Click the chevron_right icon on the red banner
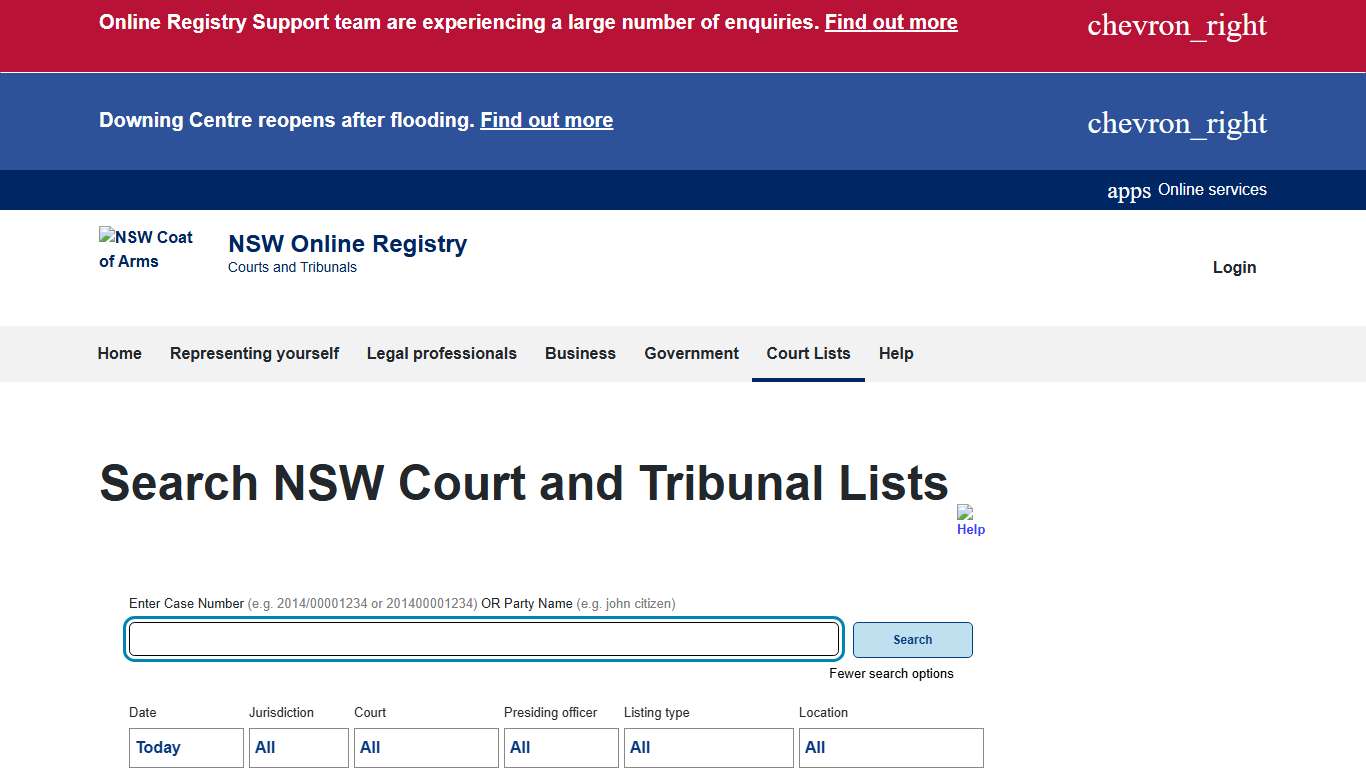This screenshot has height=768, width=1366. pos(1176,25)
